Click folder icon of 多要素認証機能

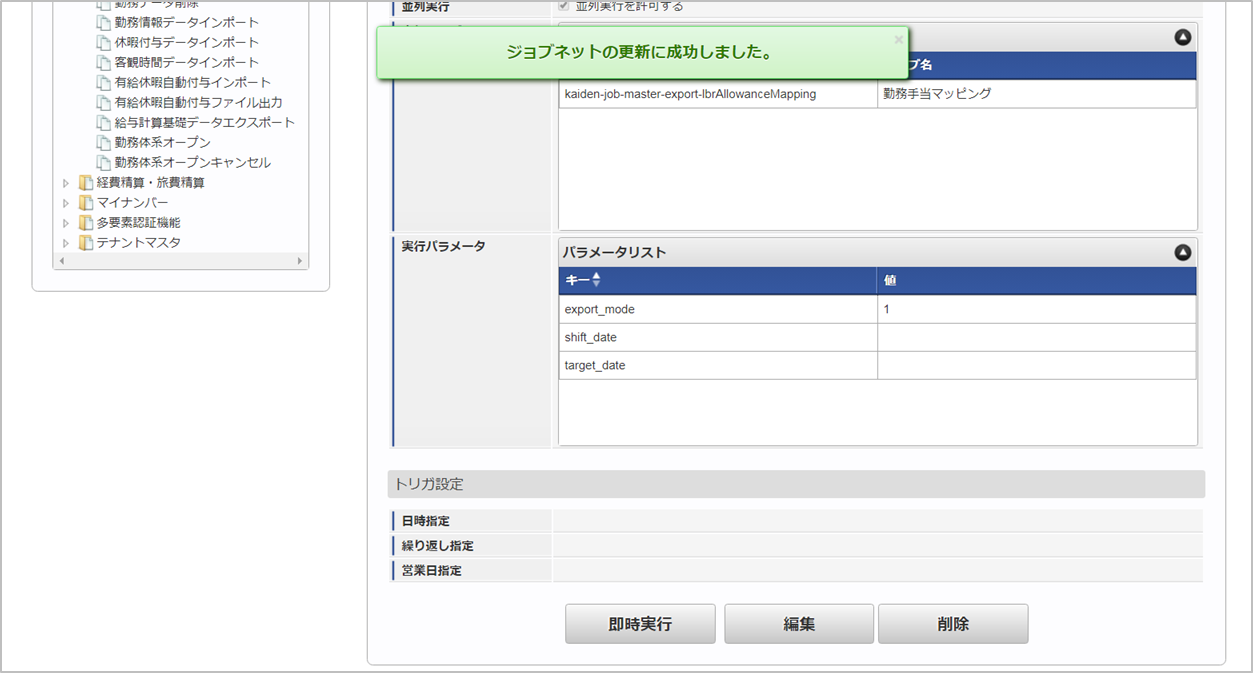[x=86, y=223]
